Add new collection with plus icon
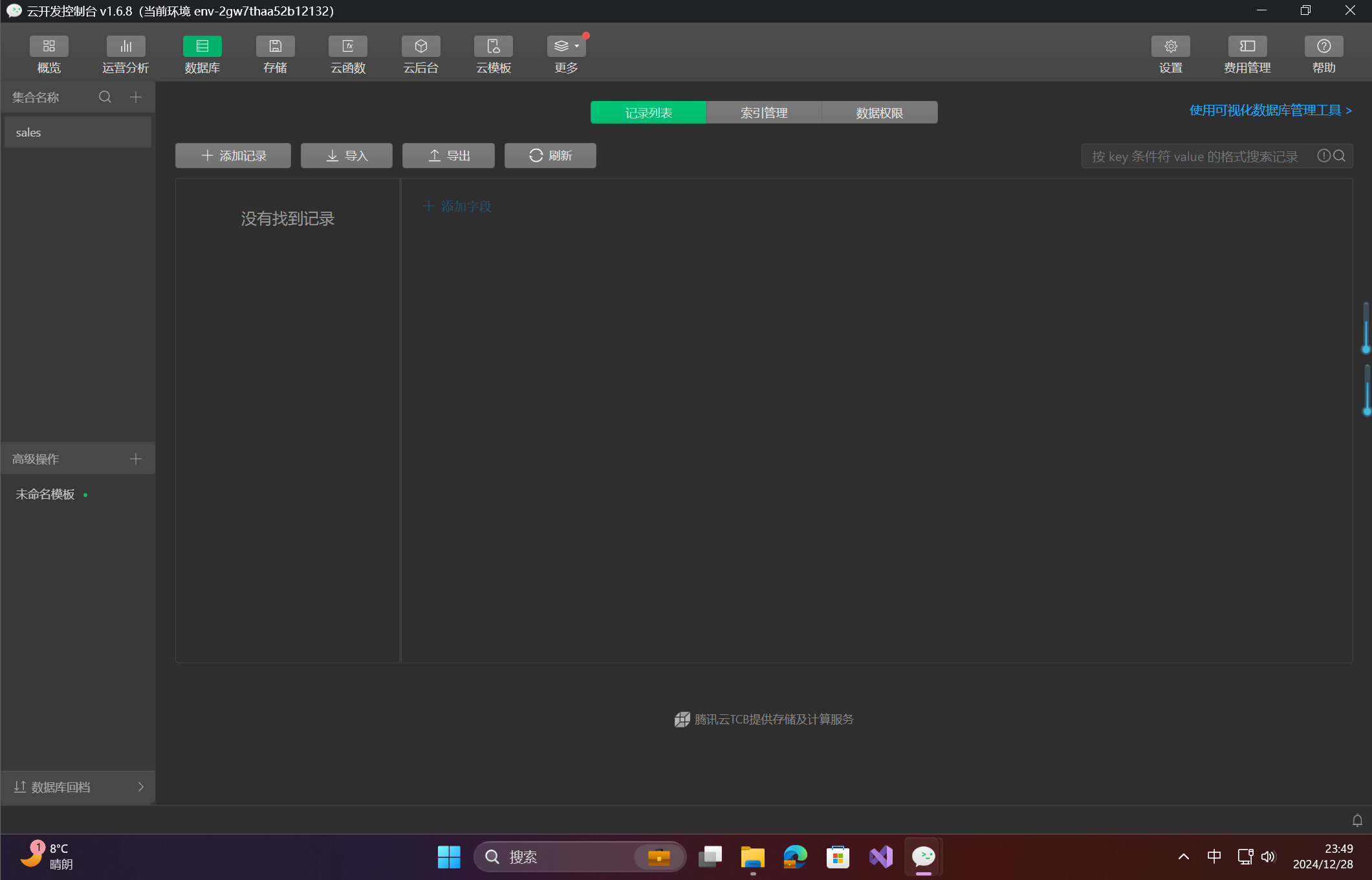1372x880 pixels. 136,97
